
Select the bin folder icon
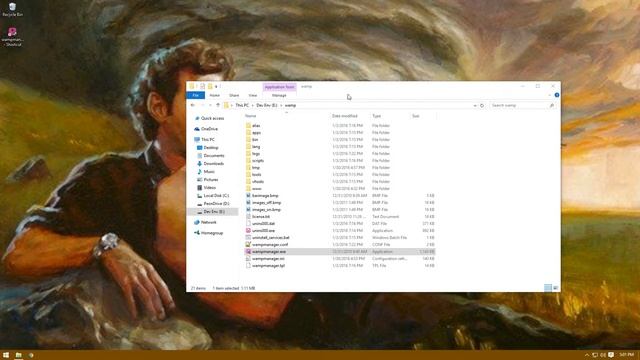pyautogui.click(x=249, y=140)
